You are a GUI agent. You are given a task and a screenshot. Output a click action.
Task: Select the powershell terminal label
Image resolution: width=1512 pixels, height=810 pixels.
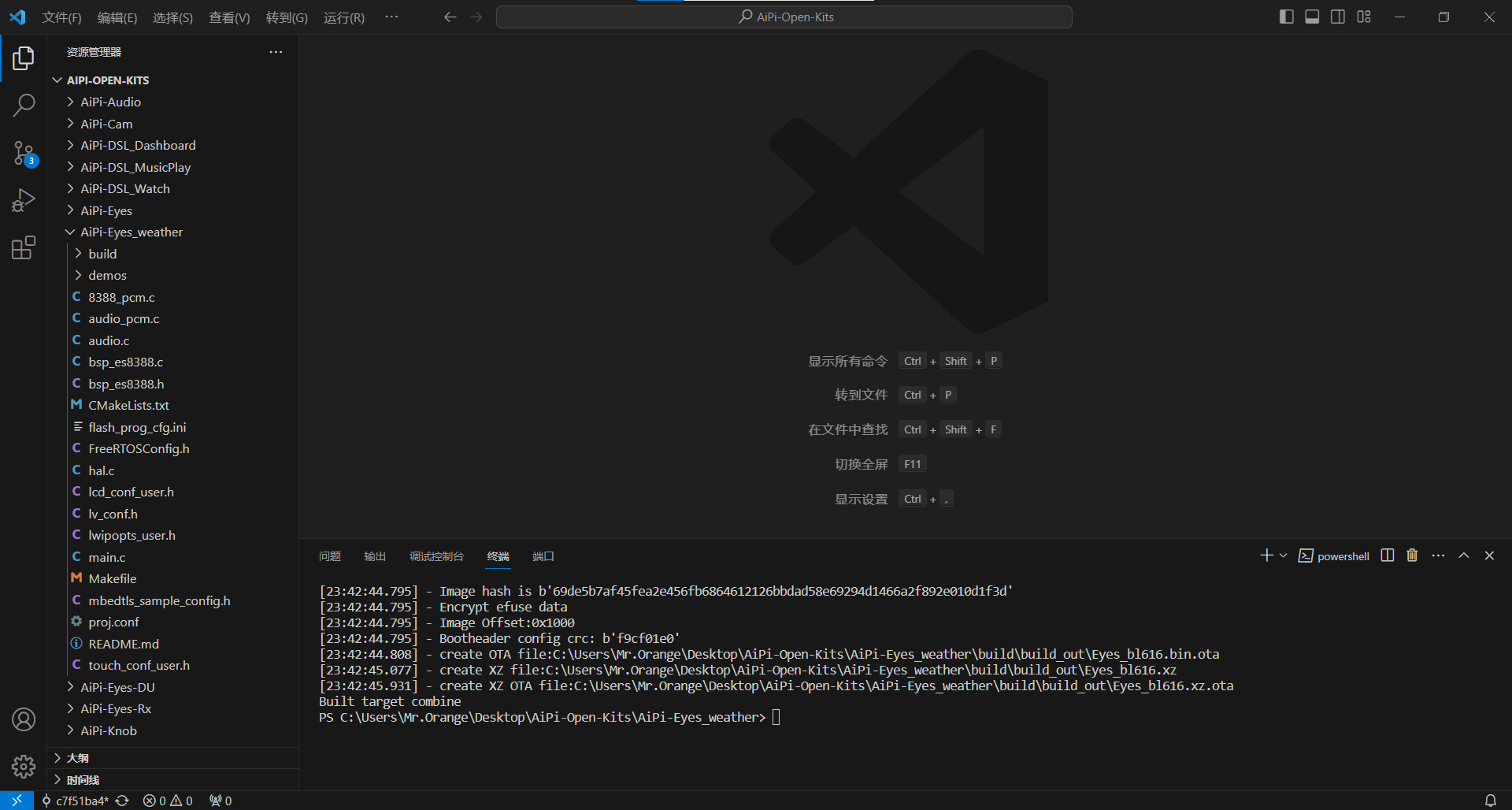point(1334,555)
